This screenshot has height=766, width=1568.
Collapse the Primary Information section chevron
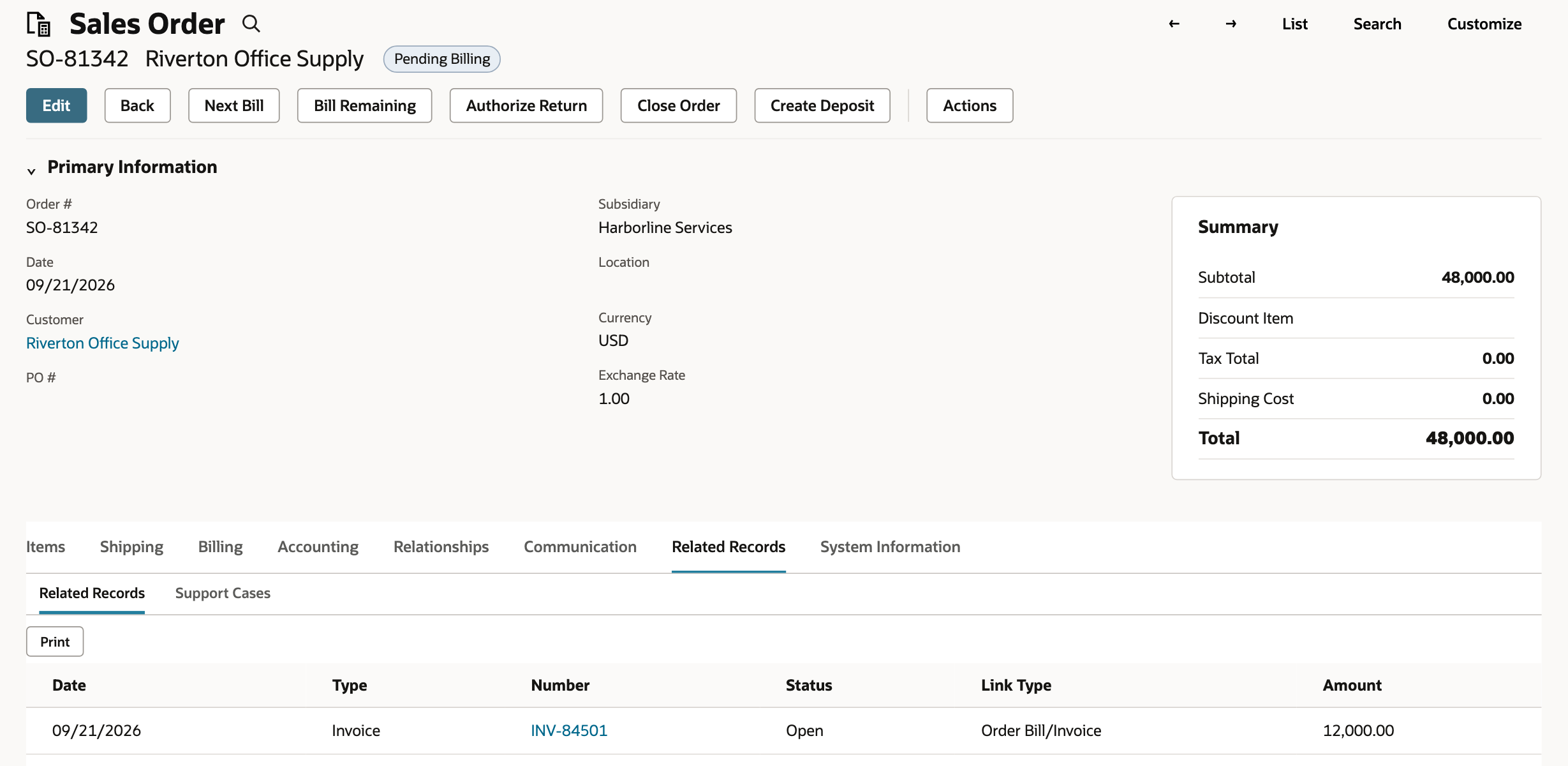31,170
